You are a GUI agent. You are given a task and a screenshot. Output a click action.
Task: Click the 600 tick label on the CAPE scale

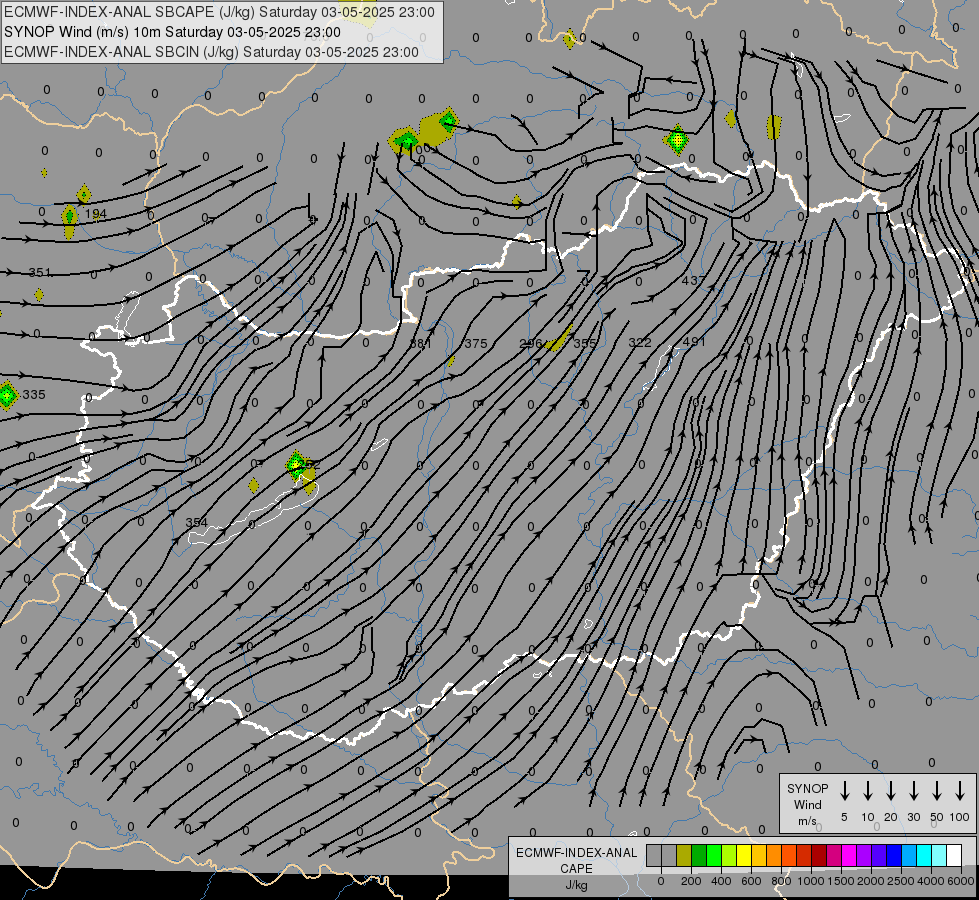coord(751,881)
